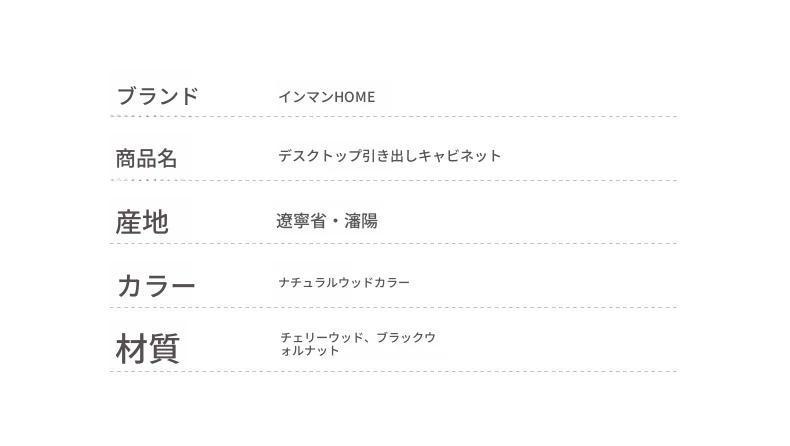Click dashed separator under 産地 row
This screenshot has height=446, width=790.
[x=393, y=243]
